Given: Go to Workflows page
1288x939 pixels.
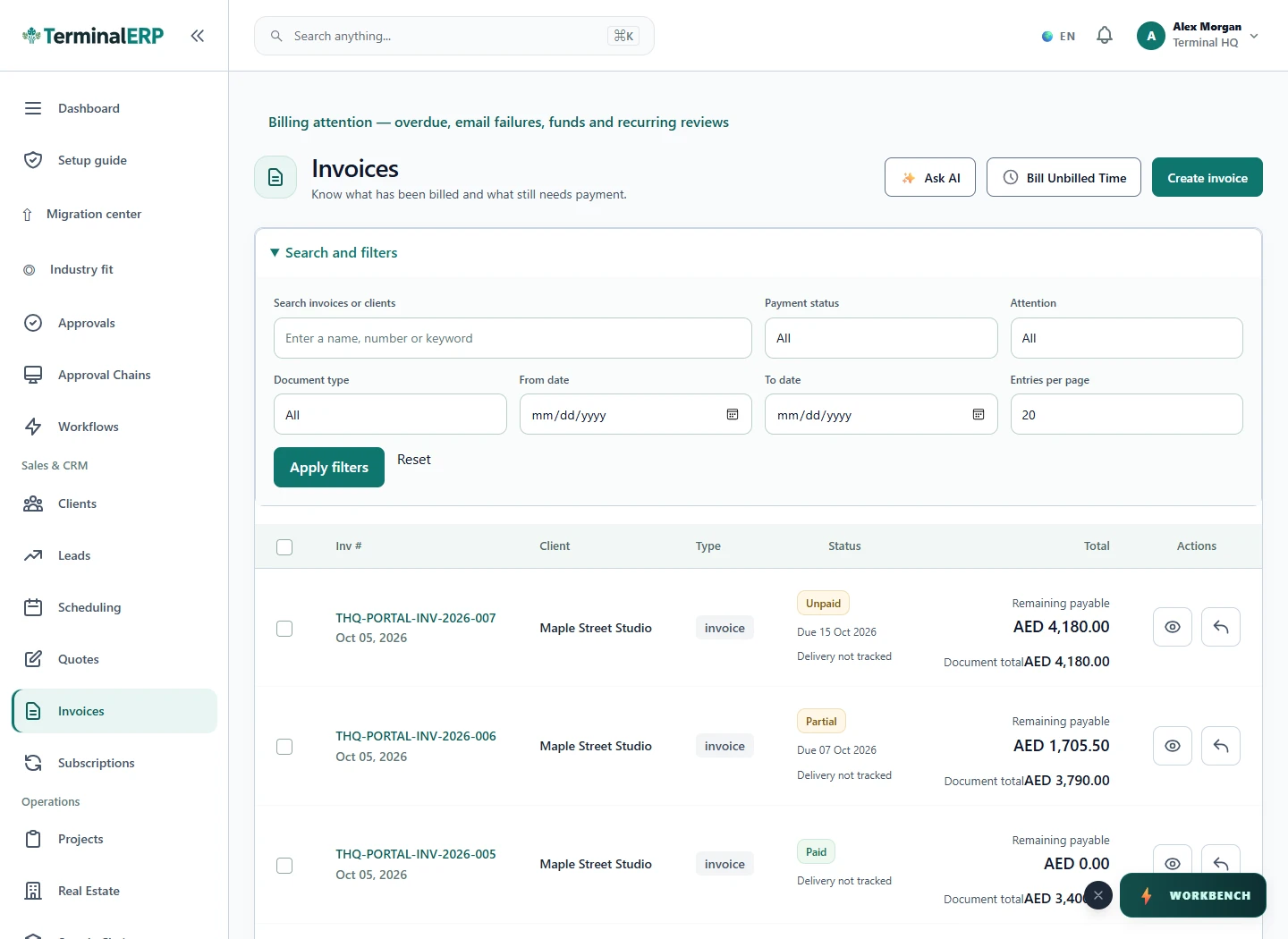Looking at the screenshot, I should pyautogui.click(x=114, y=427).
